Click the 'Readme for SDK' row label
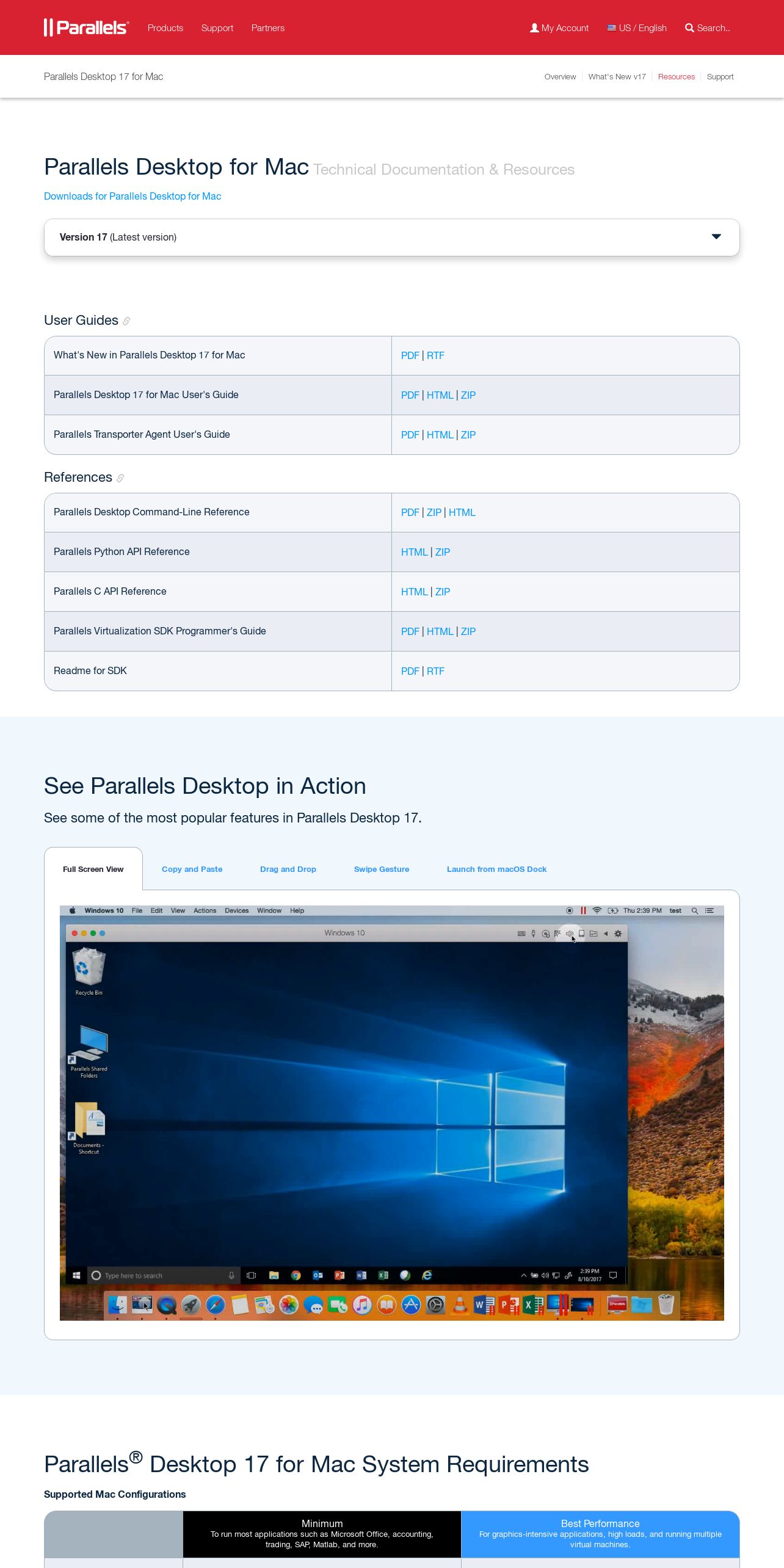The height and width of the screenshot is (1568, 784). coord(90,670)
